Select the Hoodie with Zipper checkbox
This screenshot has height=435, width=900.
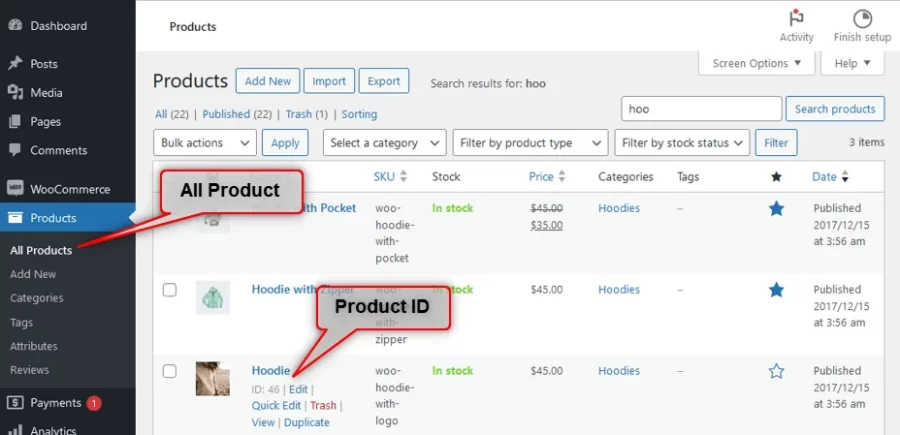pyautogui.click(x=169, y=290)
